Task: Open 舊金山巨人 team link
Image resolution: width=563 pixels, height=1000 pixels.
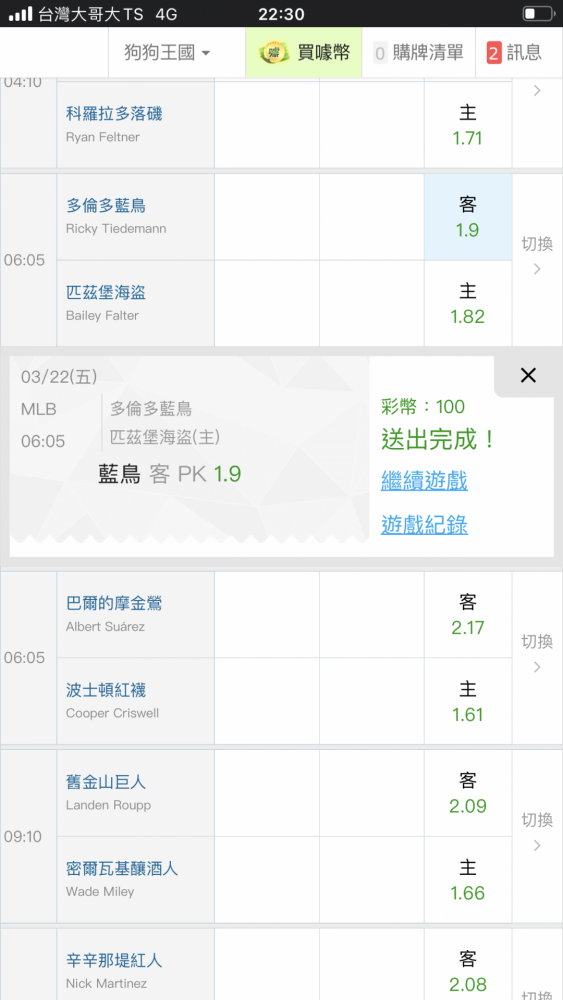Action: tap(106, 782)
